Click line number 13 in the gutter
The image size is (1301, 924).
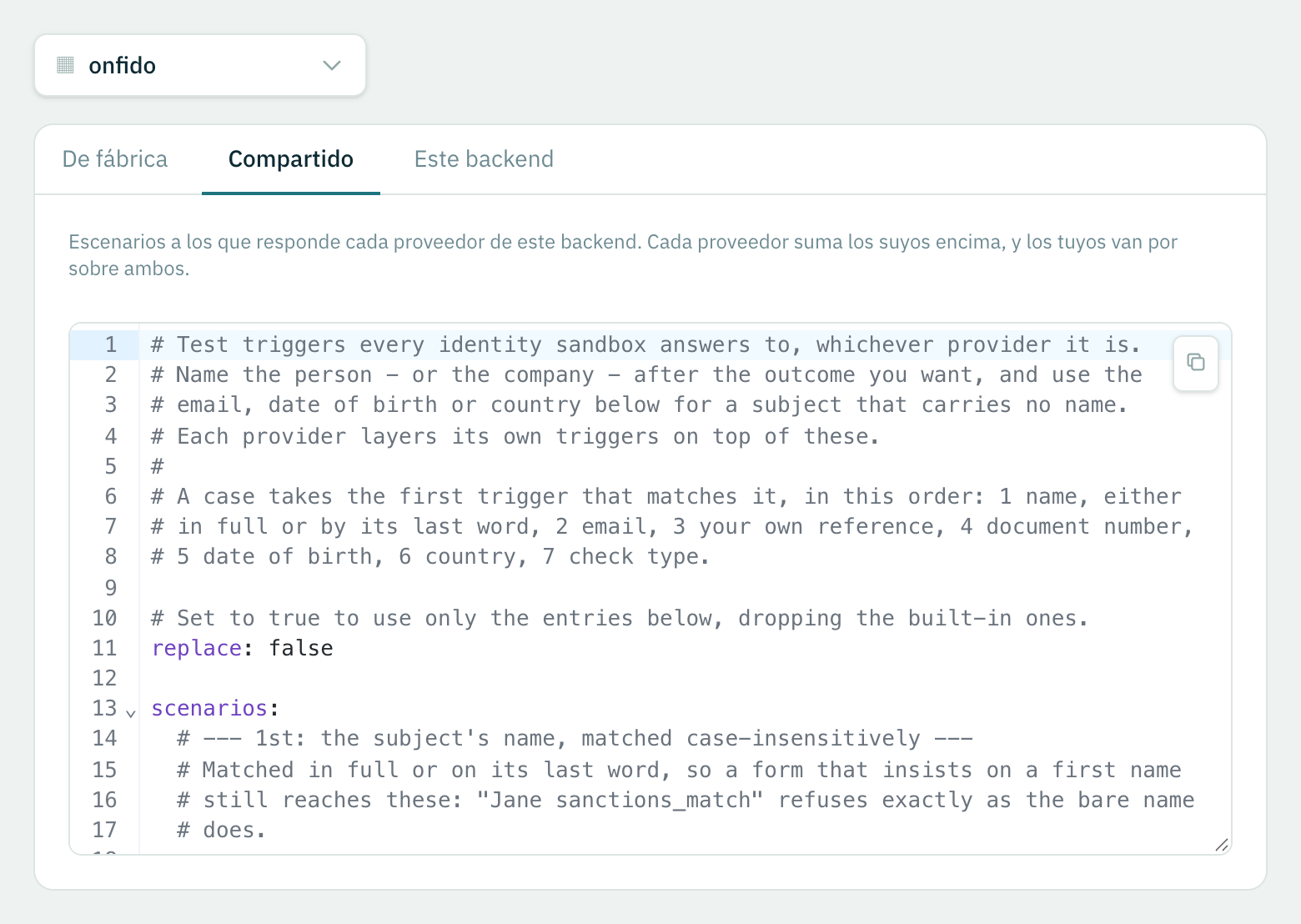[104, 708]
